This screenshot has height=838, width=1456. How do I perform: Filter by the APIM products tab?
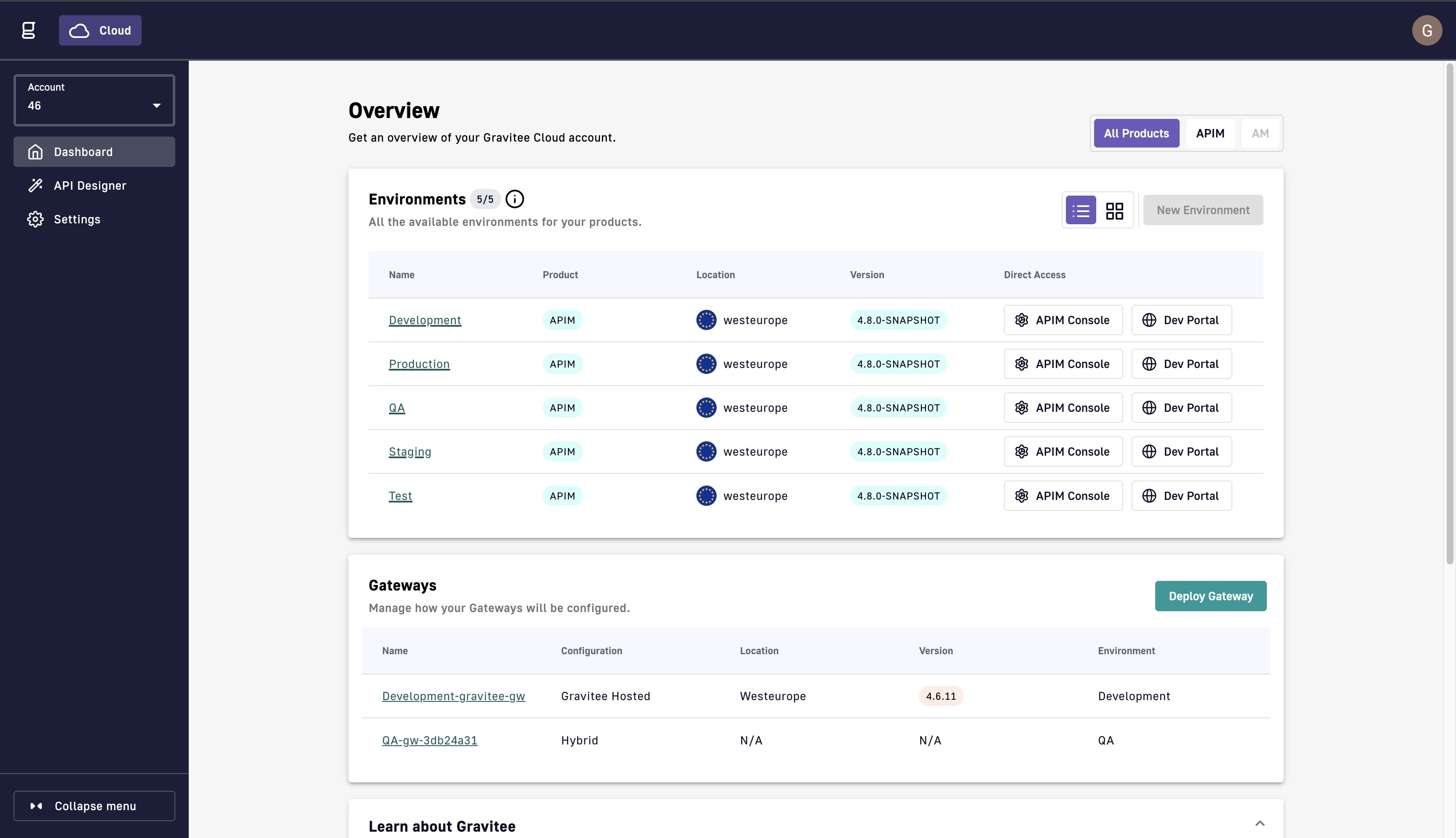coord(1210,134)
